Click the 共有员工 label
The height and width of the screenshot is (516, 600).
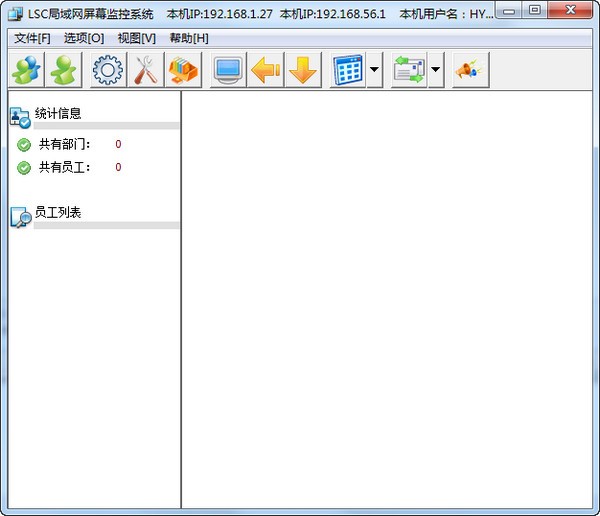tap(64, 167)
